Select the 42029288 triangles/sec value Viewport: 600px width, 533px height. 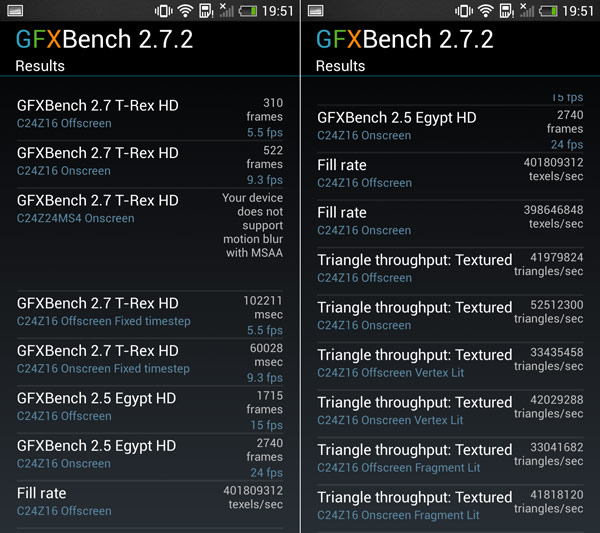point(549,406)
